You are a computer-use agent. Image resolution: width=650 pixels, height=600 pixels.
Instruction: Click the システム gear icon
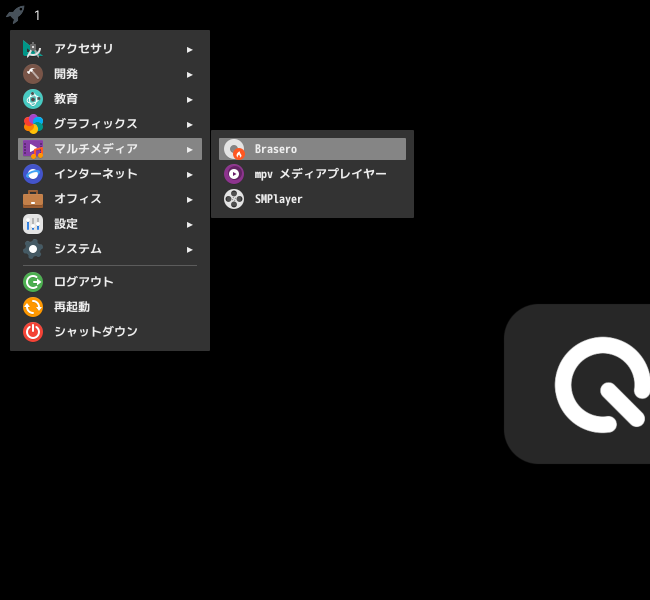pyautogui.click(x=33, y=249)
